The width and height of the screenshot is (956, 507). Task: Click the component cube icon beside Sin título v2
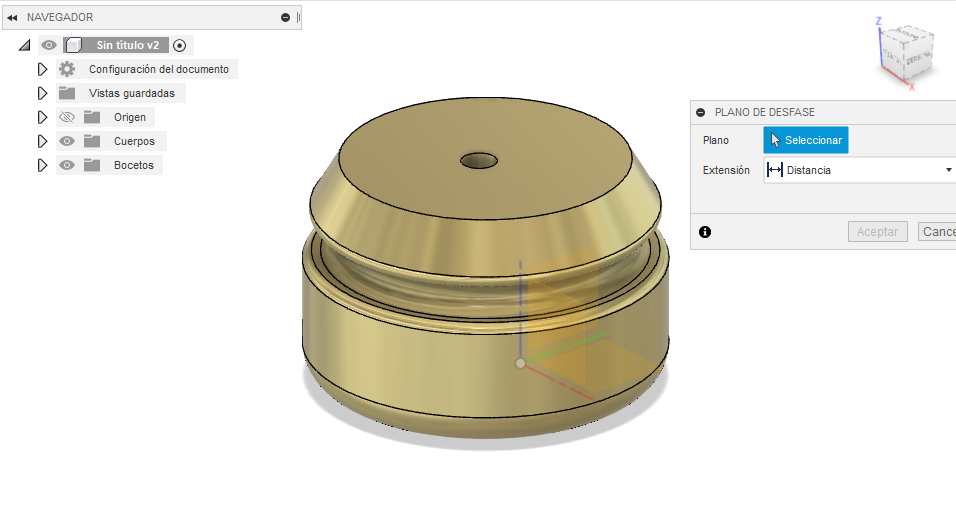coord(74,45)
